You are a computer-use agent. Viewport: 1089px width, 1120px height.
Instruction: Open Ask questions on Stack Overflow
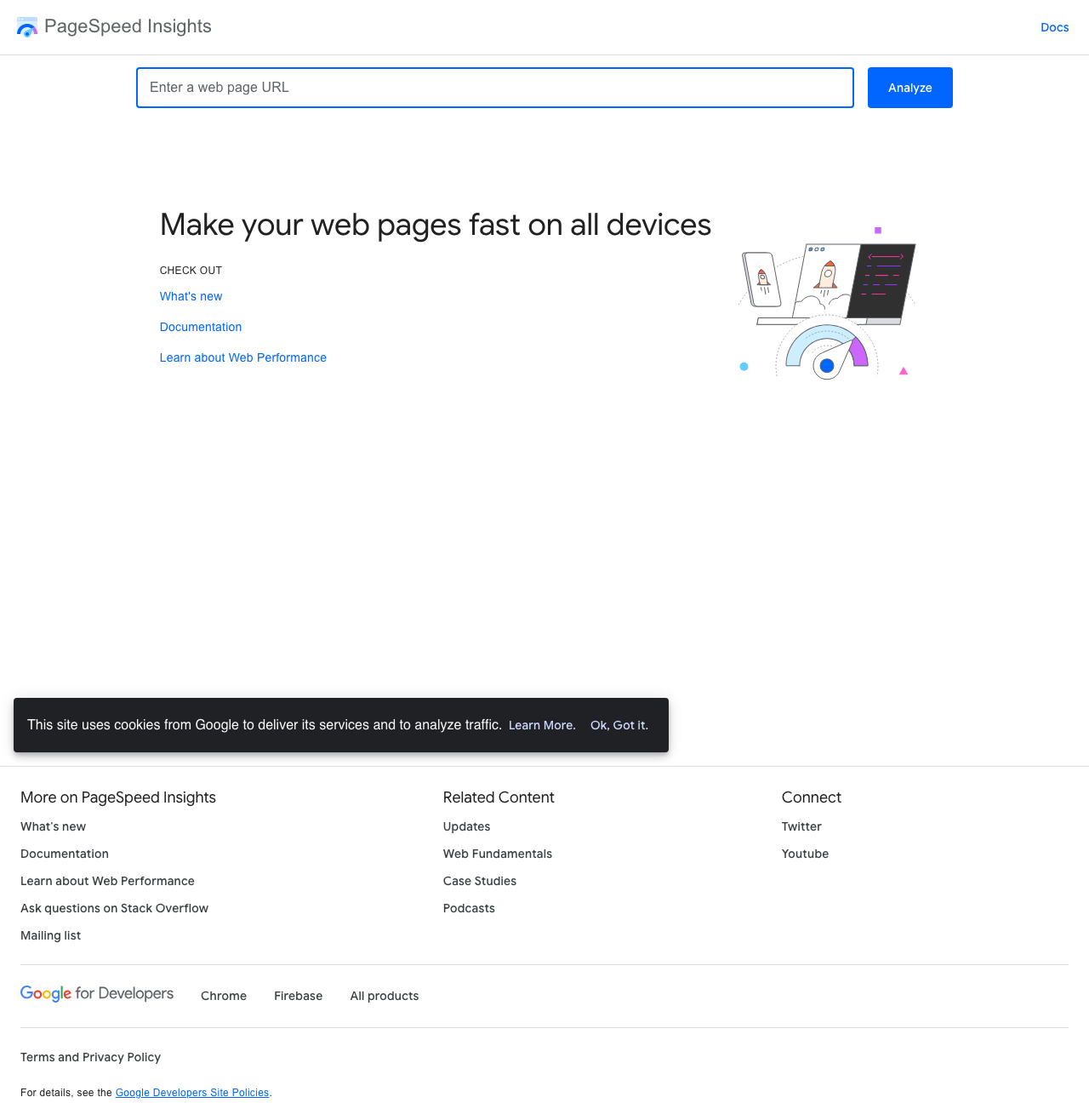(114, 908)
